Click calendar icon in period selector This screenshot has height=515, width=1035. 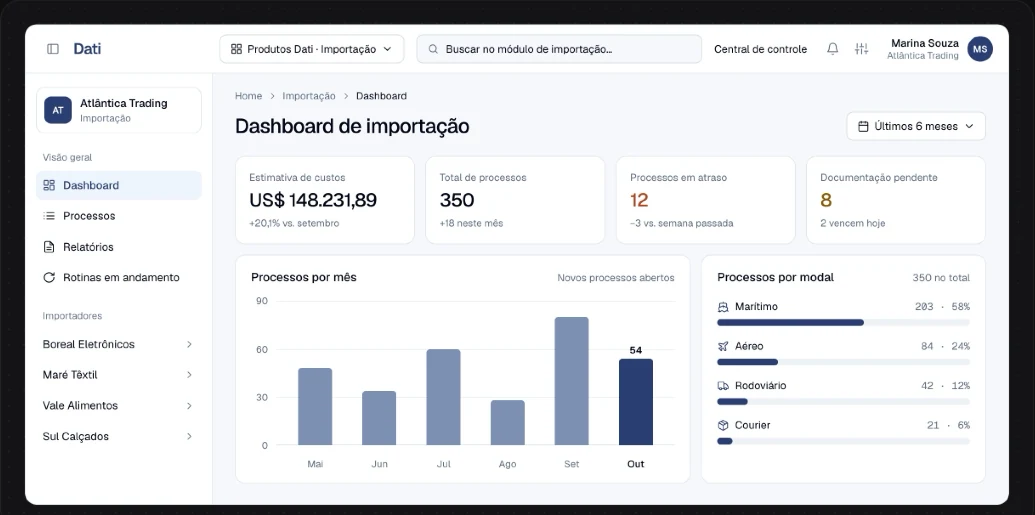tap(863, 126)
